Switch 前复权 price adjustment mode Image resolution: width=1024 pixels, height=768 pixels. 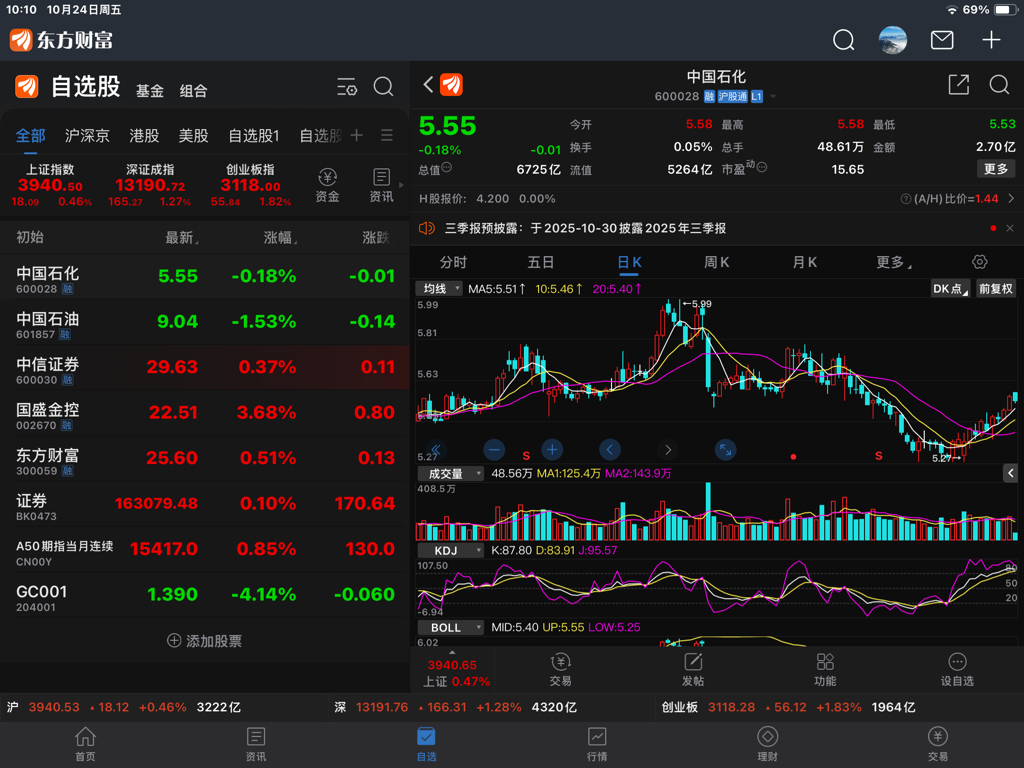995,288
